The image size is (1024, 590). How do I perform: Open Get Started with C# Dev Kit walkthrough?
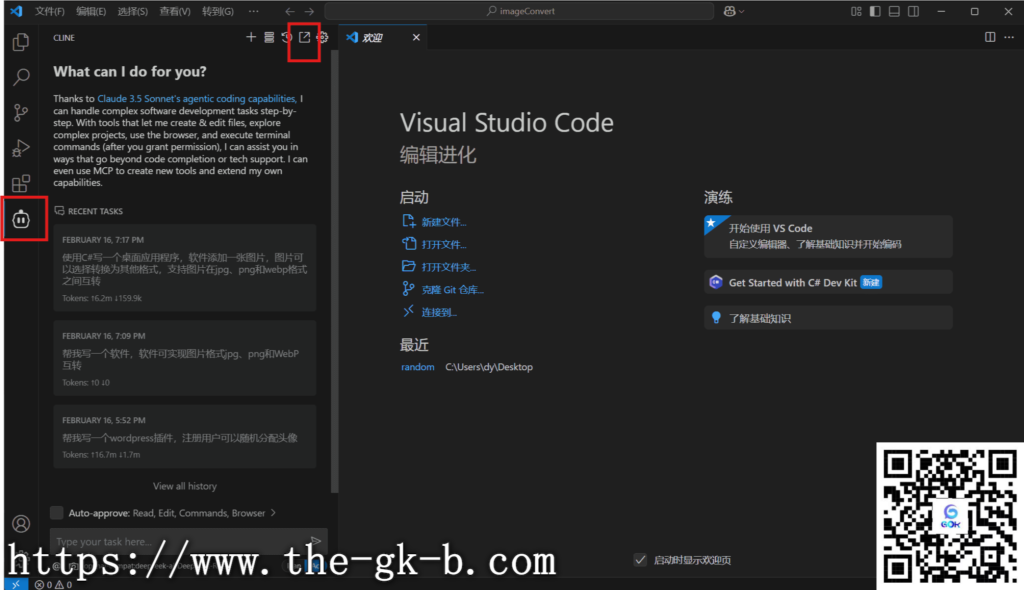pyautogui.click(x=828, y=282)
